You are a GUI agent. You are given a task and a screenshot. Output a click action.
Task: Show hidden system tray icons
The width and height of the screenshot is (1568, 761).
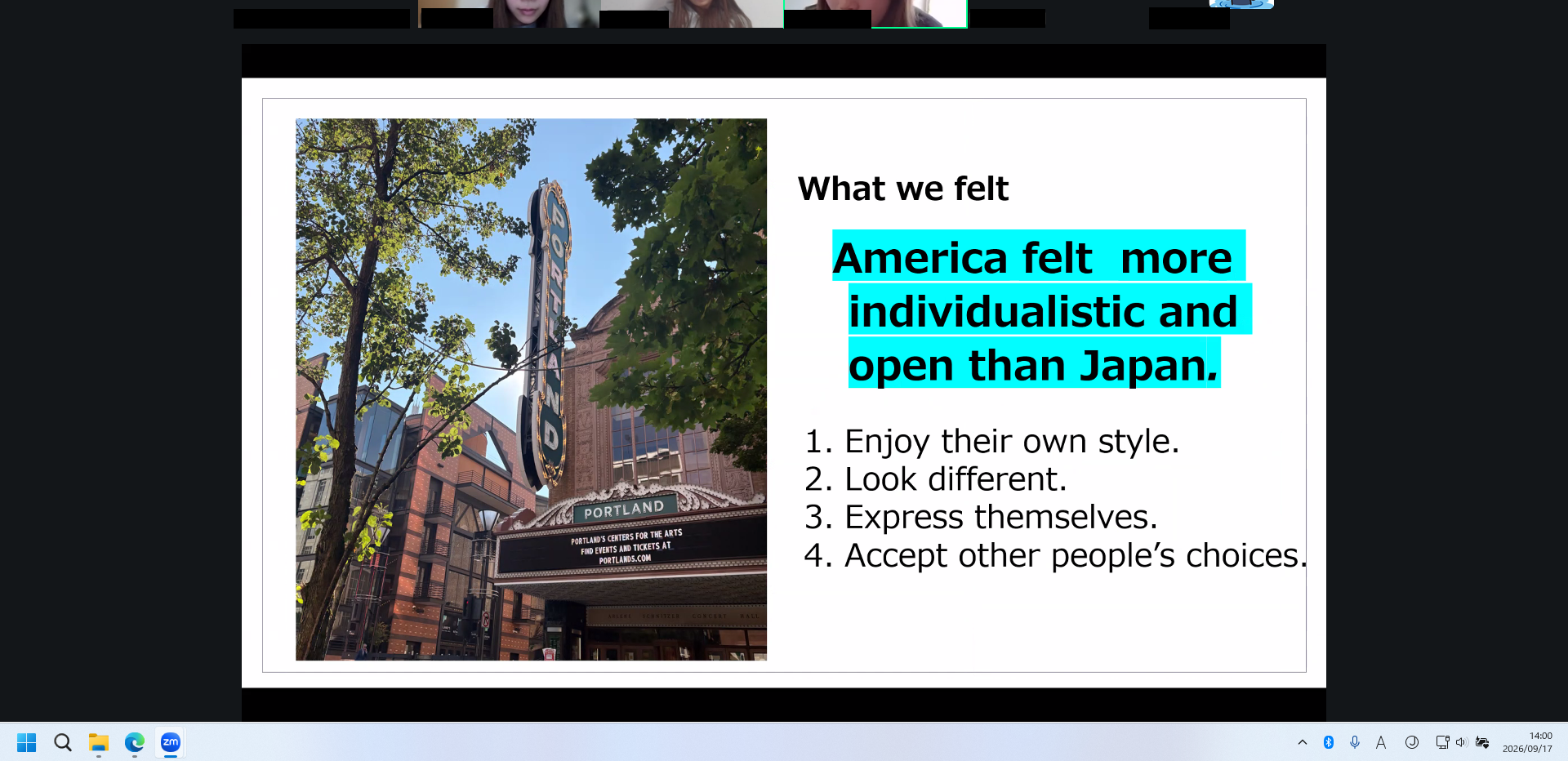(1303, 742)
